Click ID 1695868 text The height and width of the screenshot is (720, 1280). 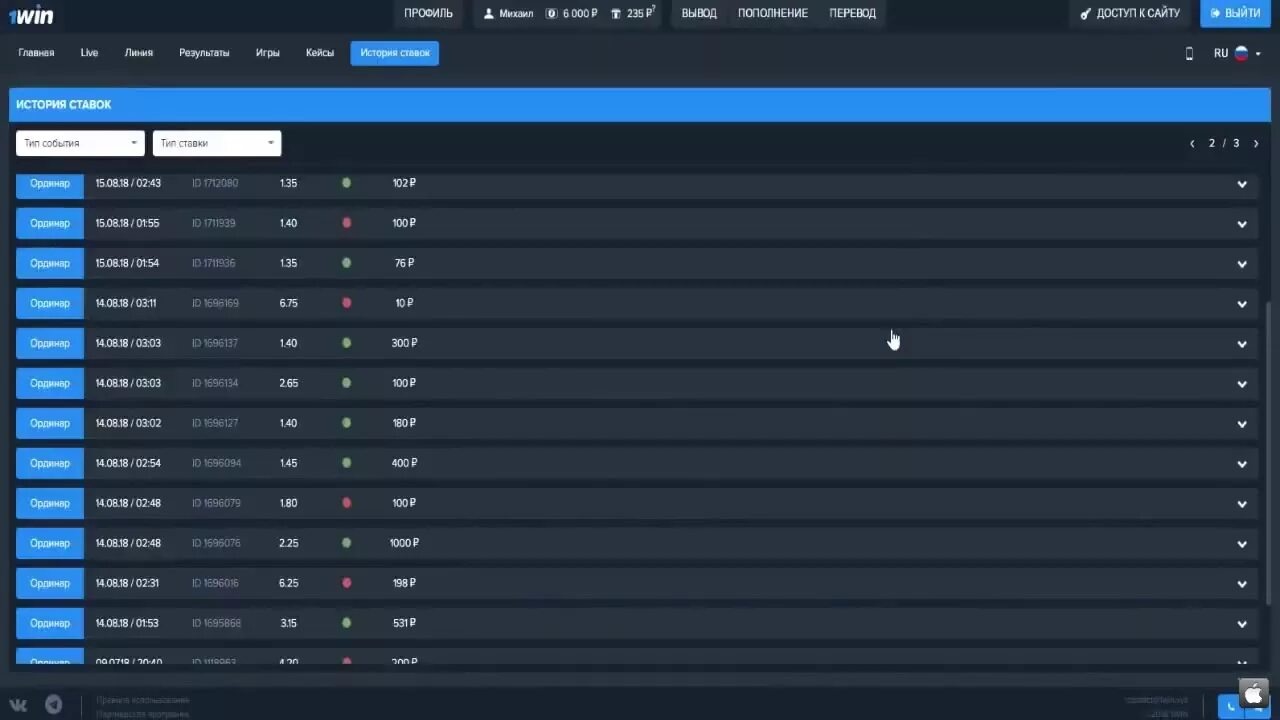pyautogui.click(x=216, y=623)
